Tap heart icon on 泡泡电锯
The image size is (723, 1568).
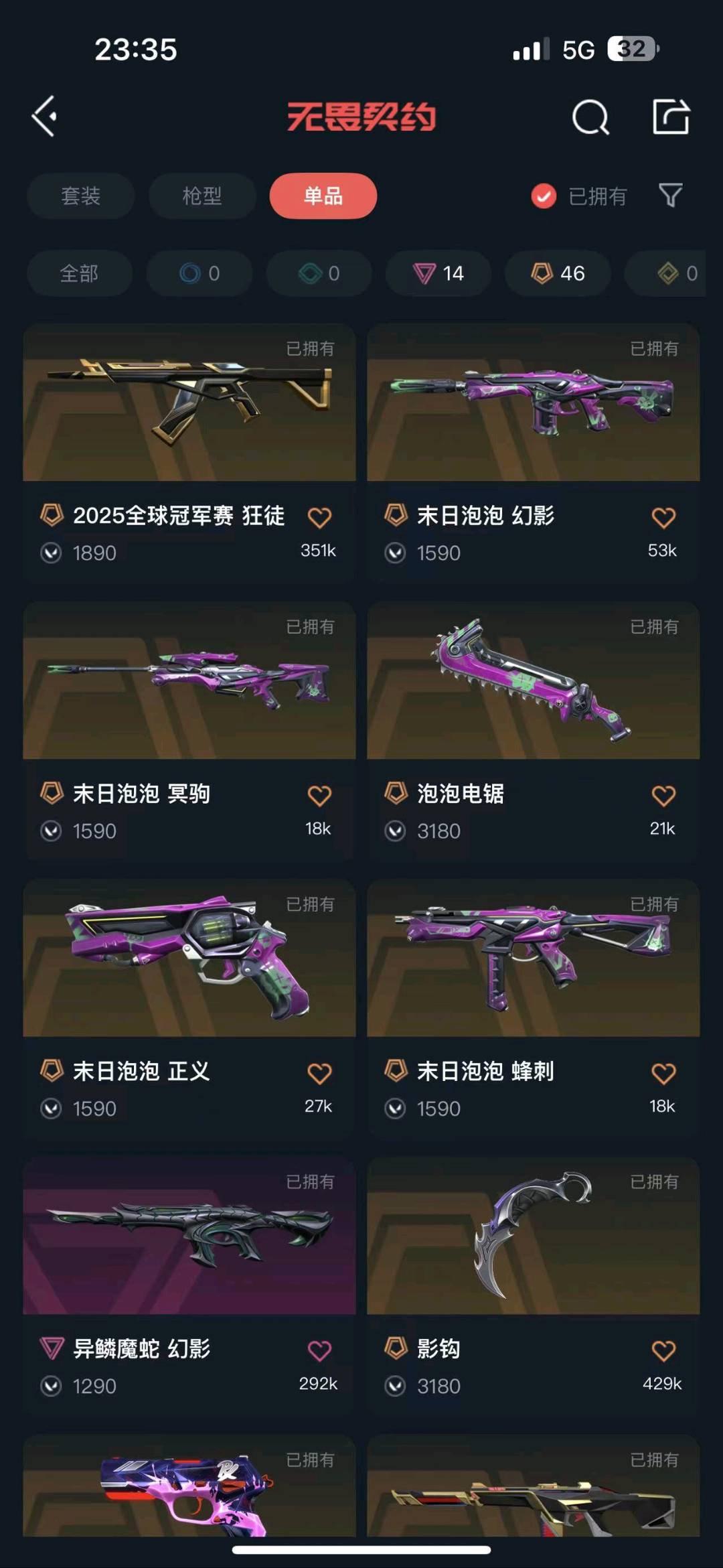point(663,795)
